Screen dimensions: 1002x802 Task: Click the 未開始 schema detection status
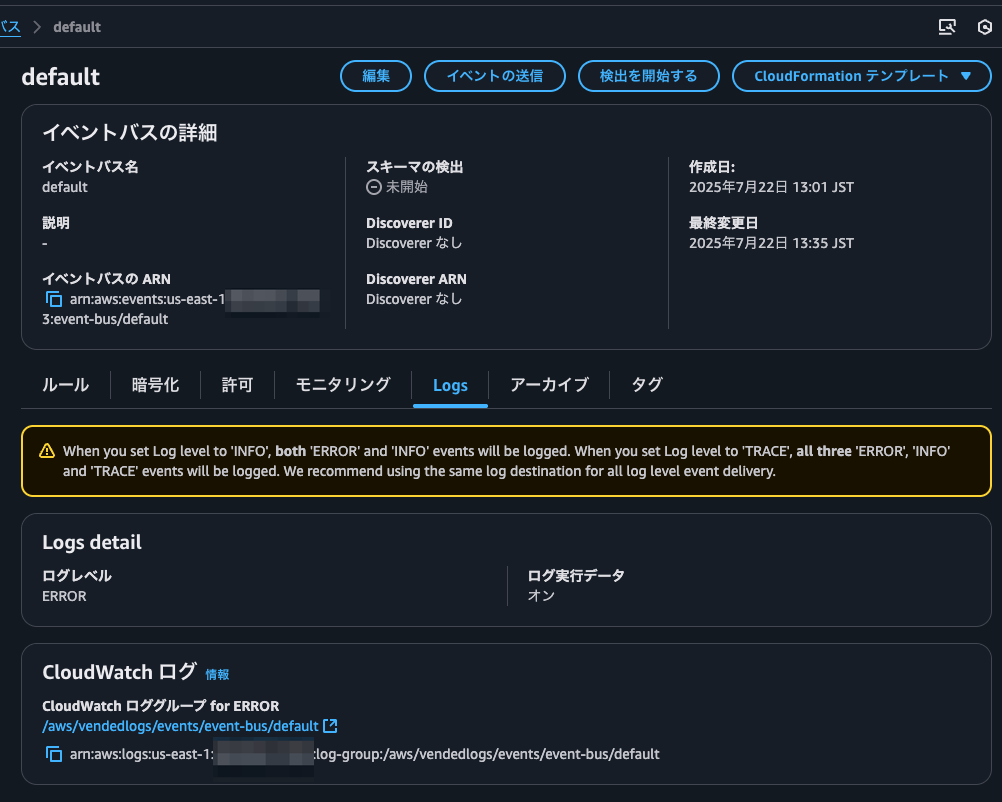(x=406, y=187)
